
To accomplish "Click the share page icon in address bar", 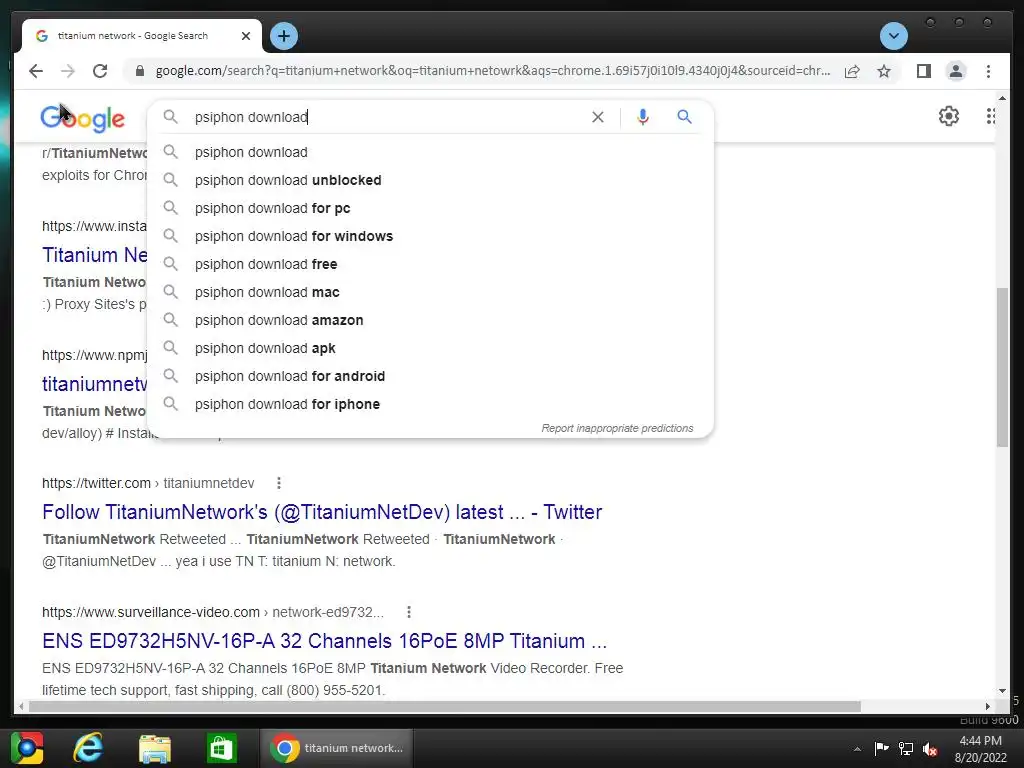I will (852, 71).
